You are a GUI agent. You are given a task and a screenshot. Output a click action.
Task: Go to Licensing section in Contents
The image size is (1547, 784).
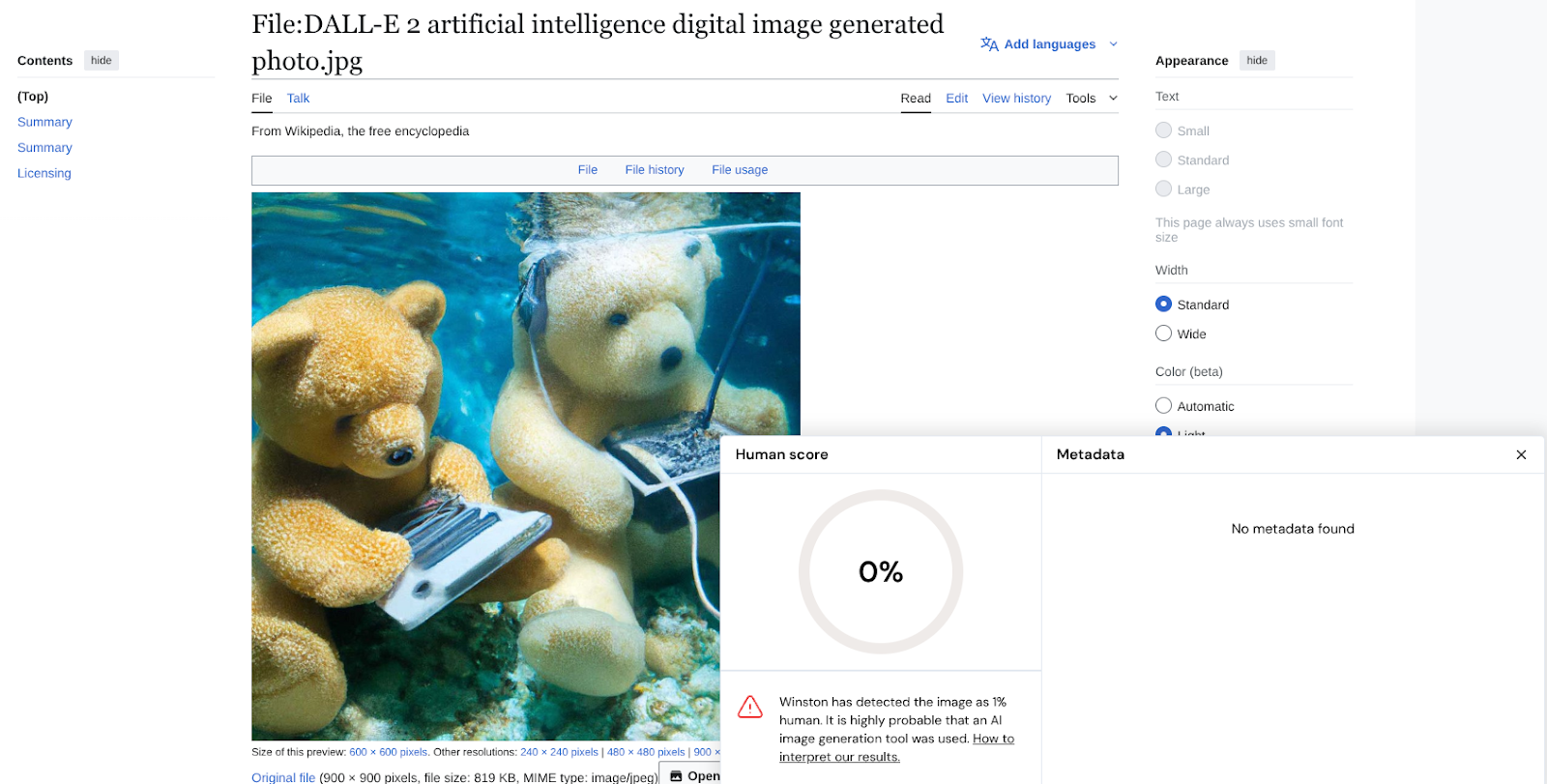[x=44, y=174]
